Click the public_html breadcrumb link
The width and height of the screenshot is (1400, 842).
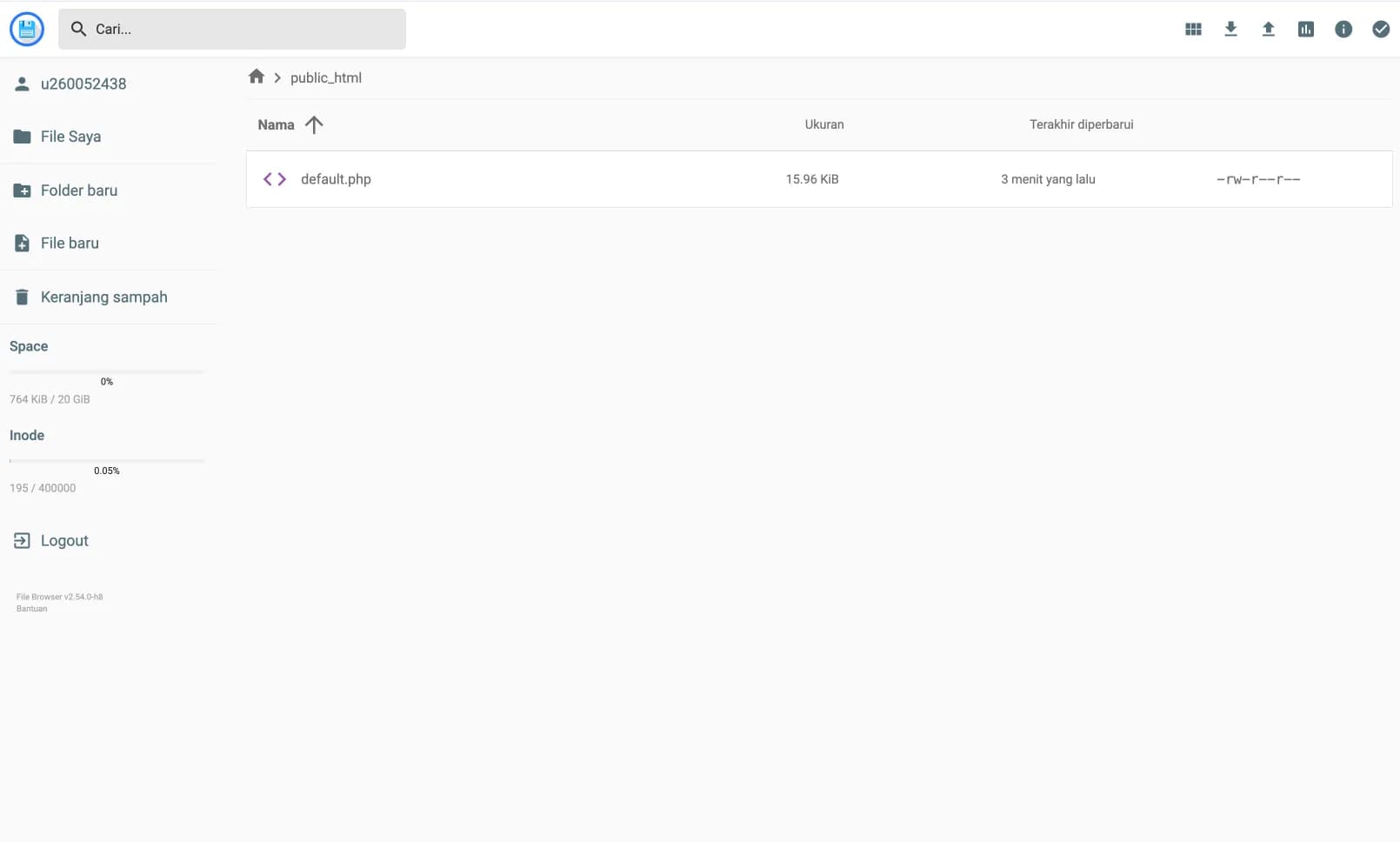326,77
